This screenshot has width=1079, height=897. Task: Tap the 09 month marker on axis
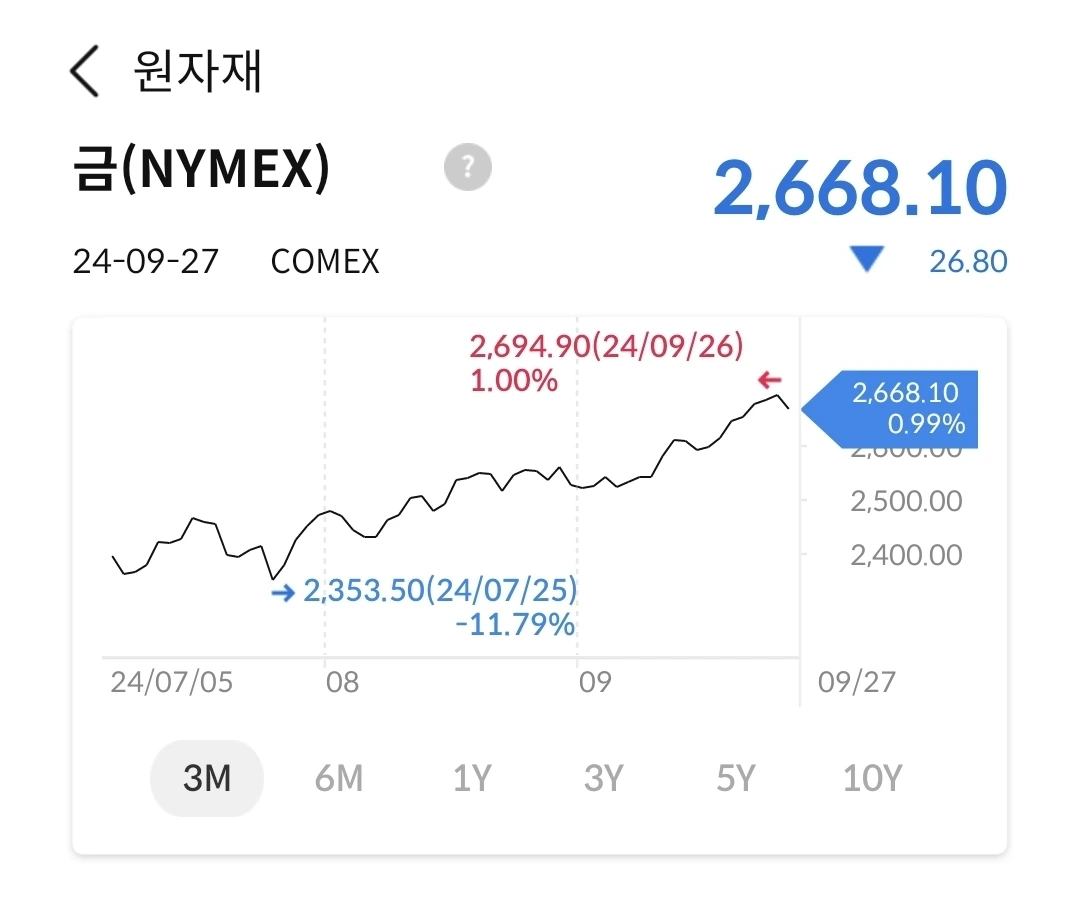click(594, 683)
